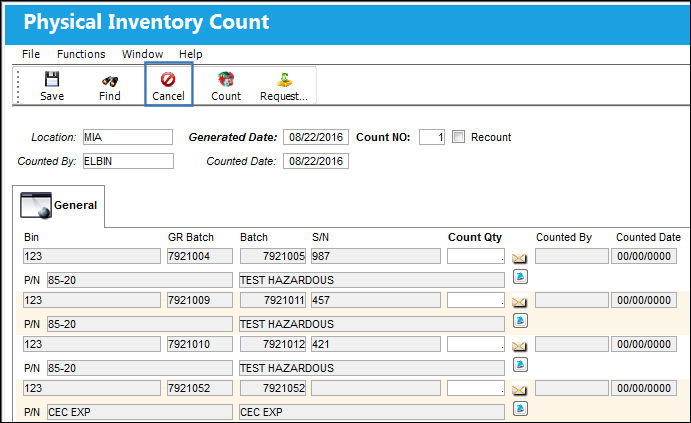Click Batch value 7921005

(x=273, y=256)
